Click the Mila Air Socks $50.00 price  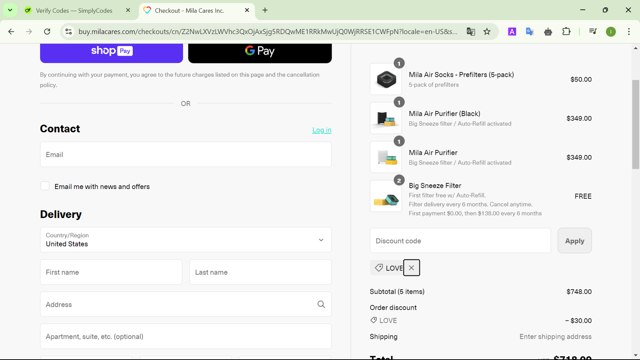581,79
